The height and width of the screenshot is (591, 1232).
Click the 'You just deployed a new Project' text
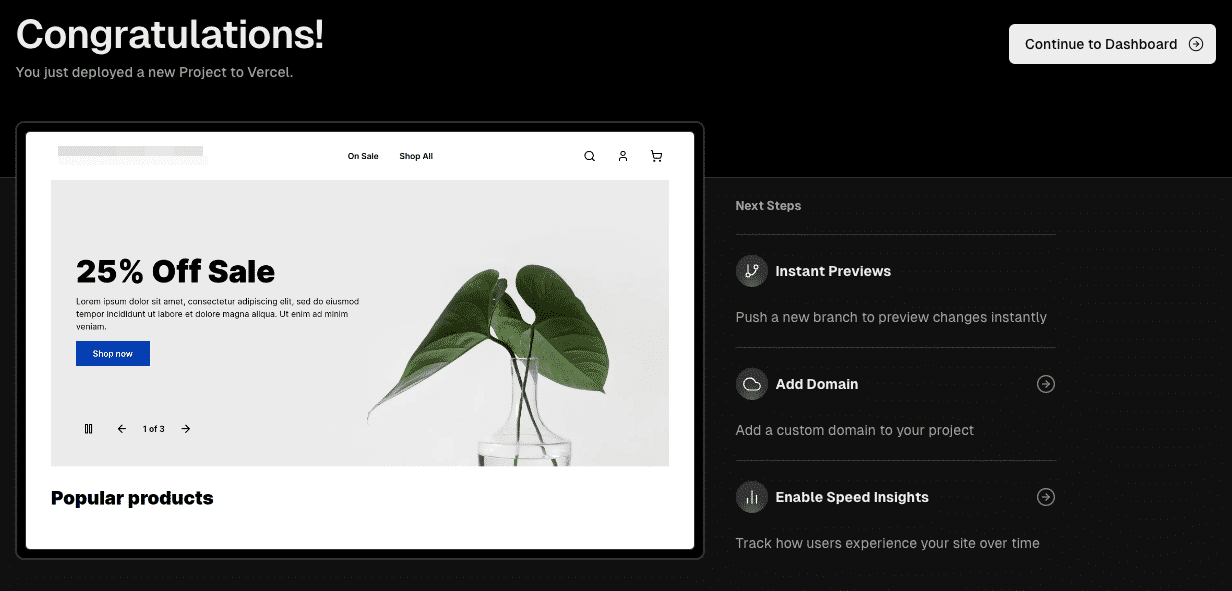point(155,72)
